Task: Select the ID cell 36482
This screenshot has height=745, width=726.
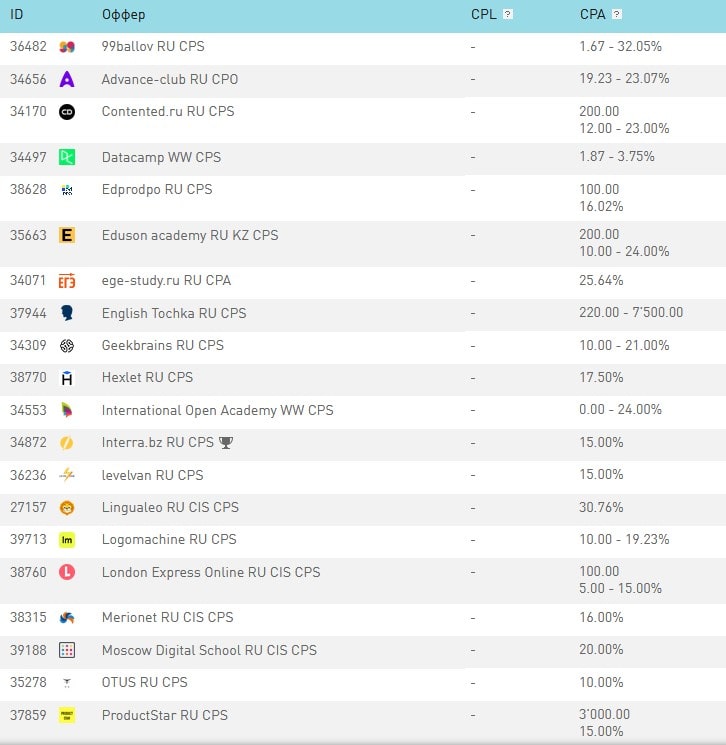Action: pyautogui.click(x=29, y=47)
